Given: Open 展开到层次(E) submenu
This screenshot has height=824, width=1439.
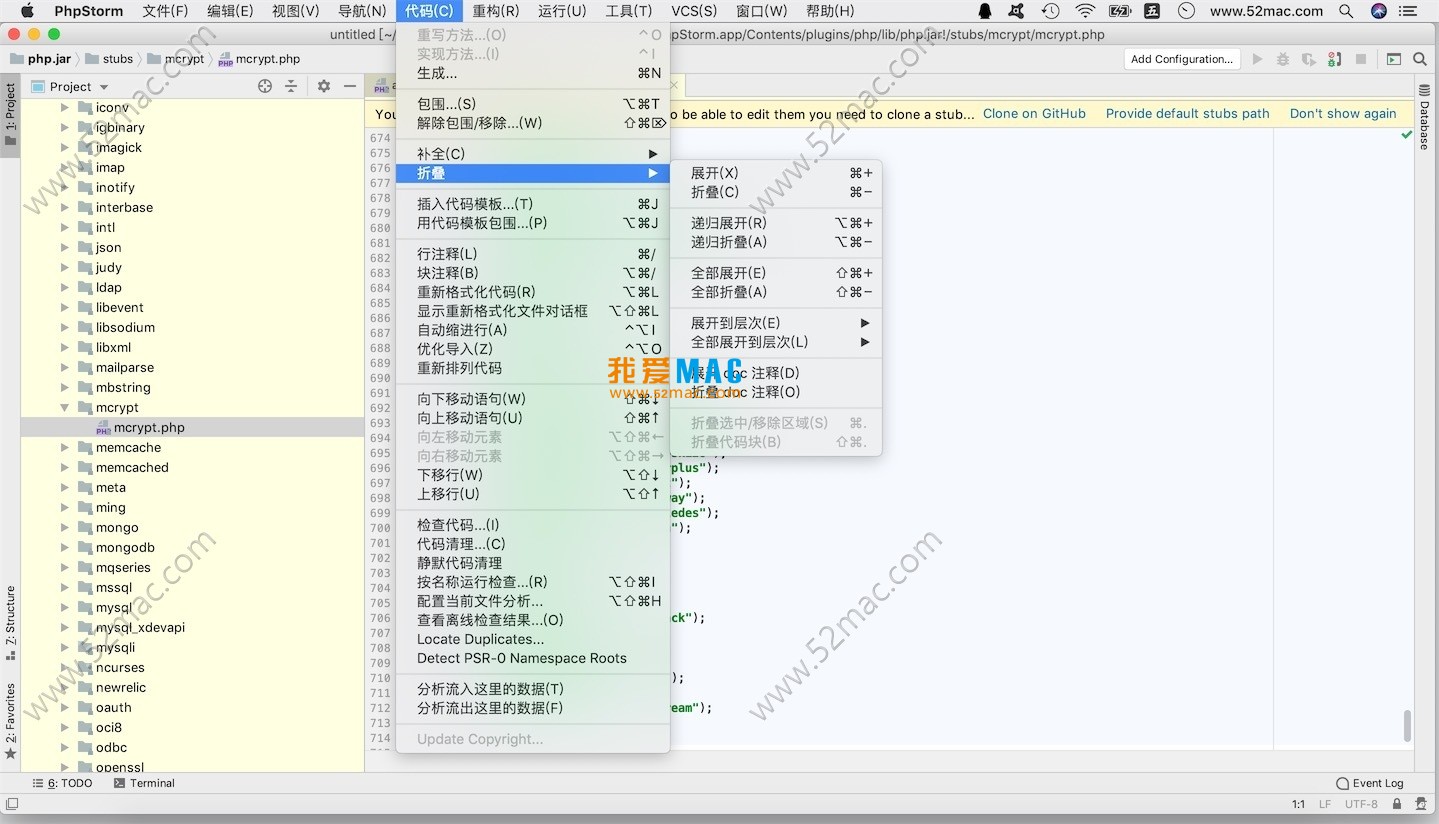Looking at the screenshot, I should click(776, 323).
